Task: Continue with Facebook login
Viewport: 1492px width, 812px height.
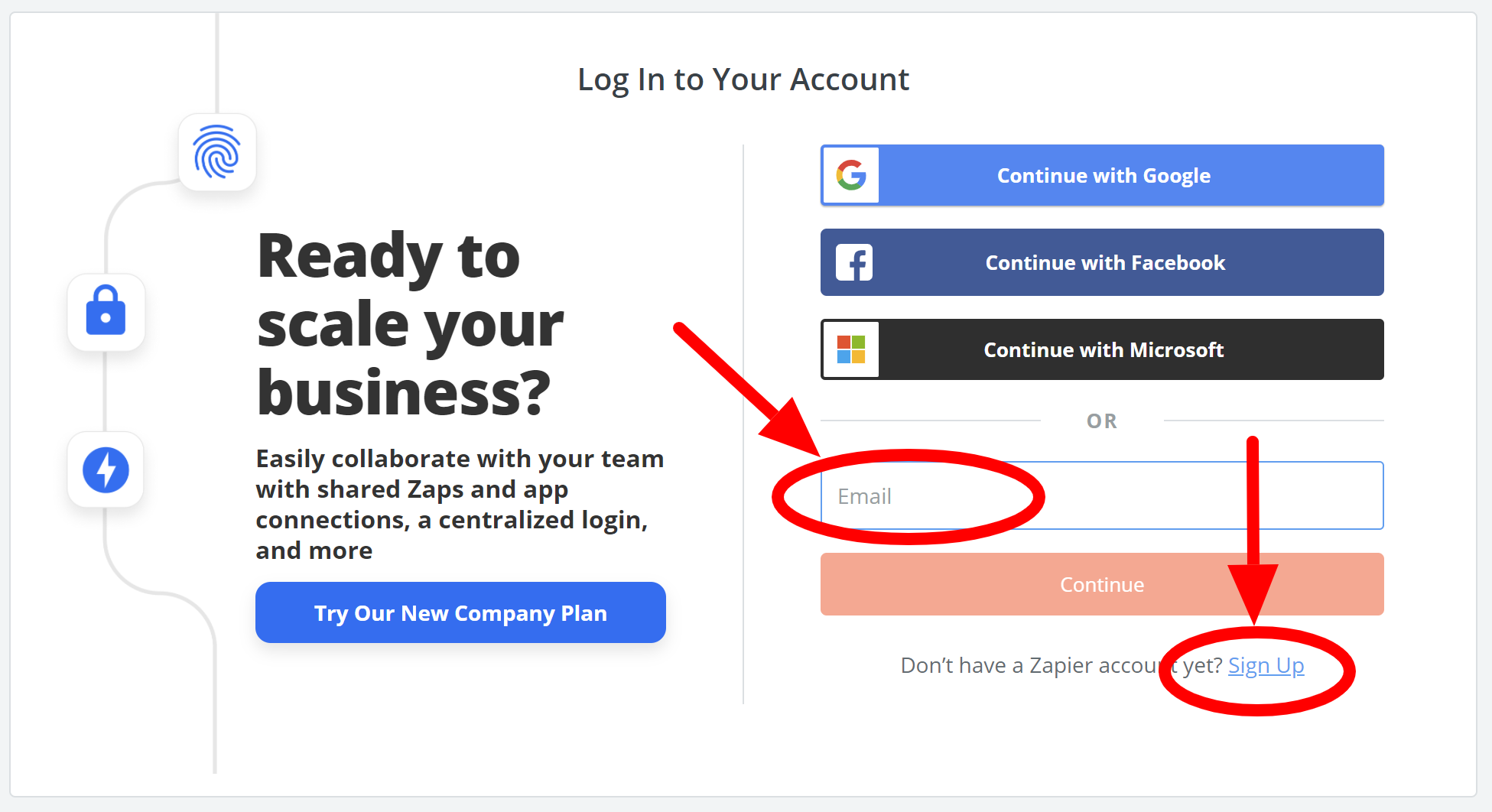Action: pyautogui.click(x=1102, y=262)
